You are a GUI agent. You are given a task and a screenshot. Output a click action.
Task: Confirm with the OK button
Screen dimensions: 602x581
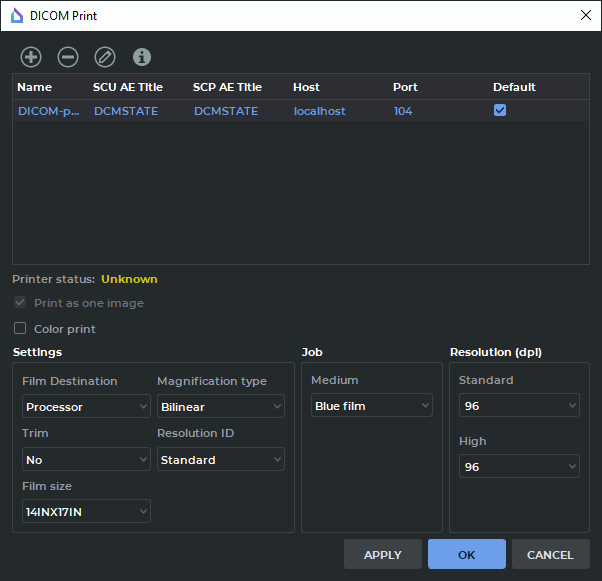(x=467, y=554)
